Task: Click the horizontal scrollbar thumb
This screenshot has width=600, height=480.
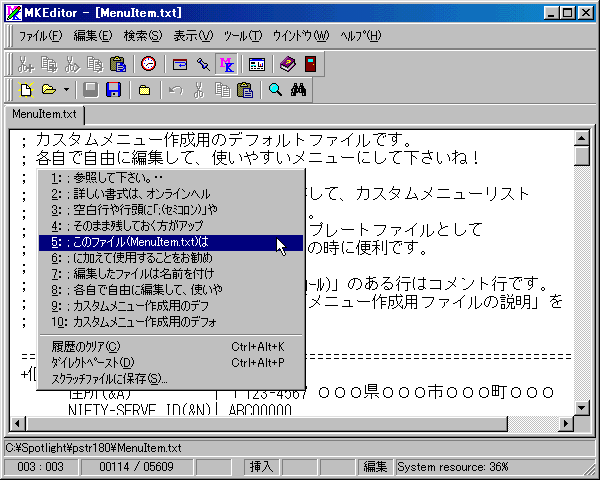Action: click(x=266, y=423)
